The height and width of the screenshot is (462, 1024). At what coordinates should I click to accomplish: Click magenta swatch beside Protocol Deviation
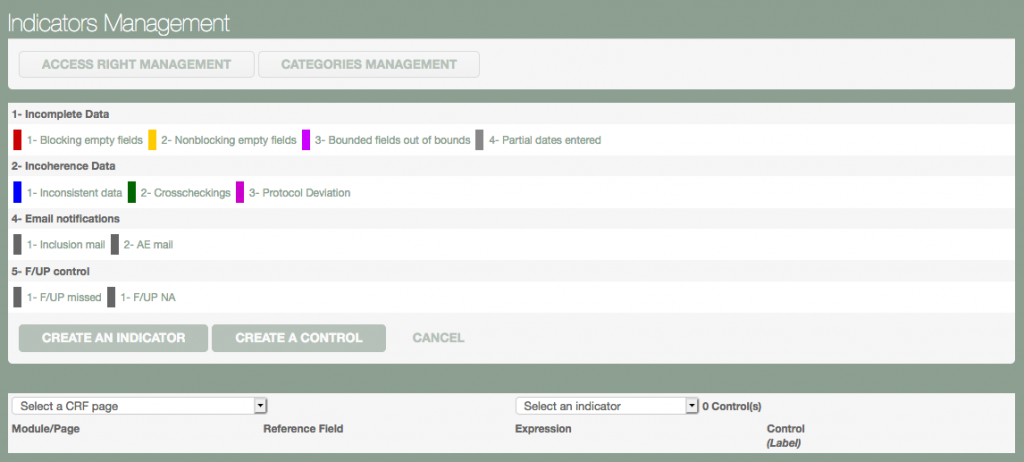pyautogui.click(x=240, y=192)
